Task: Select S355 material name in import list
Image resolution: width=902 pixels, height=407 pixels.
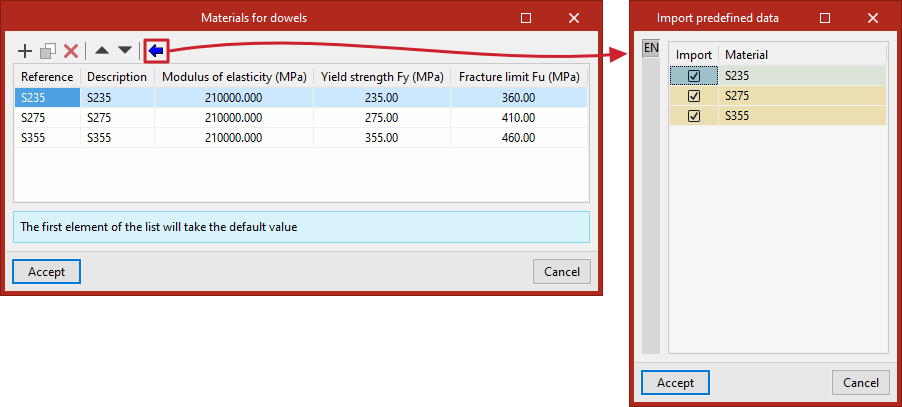Action: (x=802, y=116)
